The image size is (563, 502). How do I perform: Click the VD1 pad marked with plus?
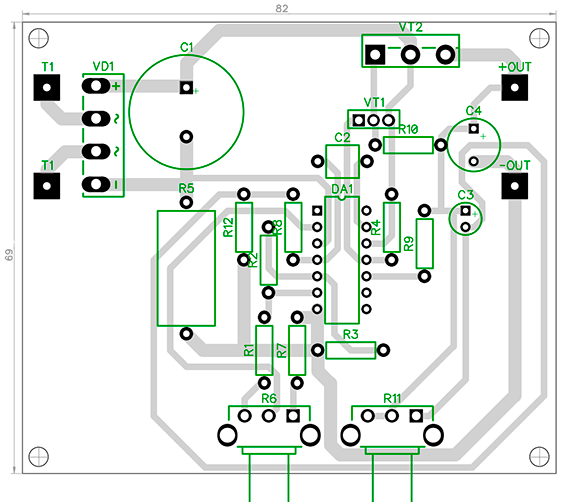(96, 86)
